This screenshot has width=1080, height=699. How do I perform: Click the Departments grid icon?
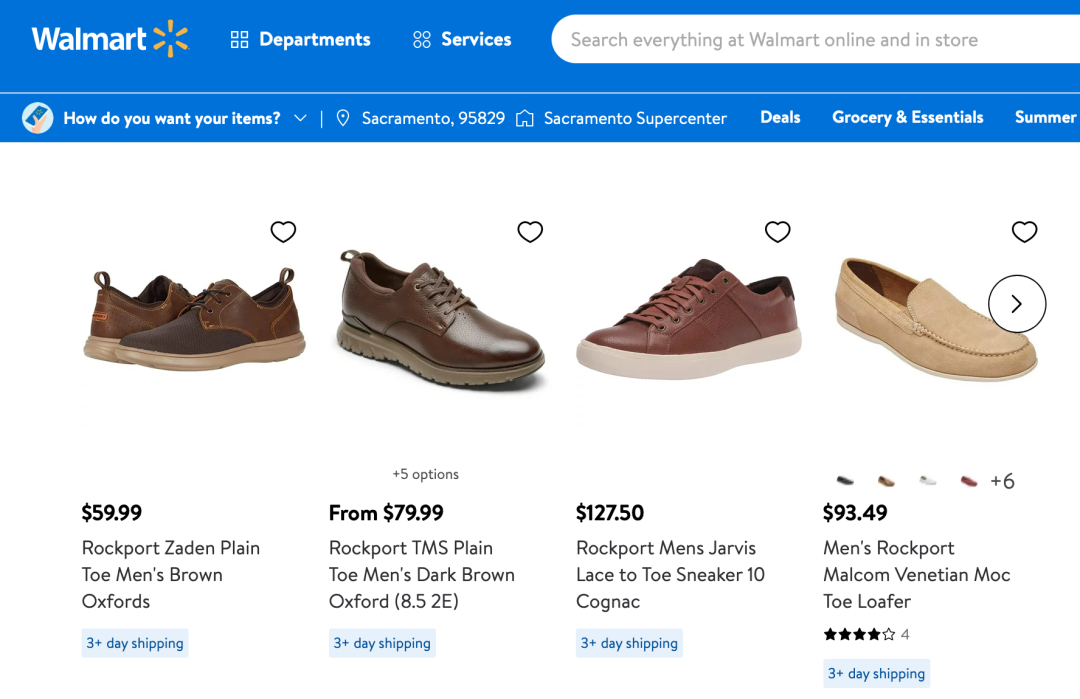point(239,39)
